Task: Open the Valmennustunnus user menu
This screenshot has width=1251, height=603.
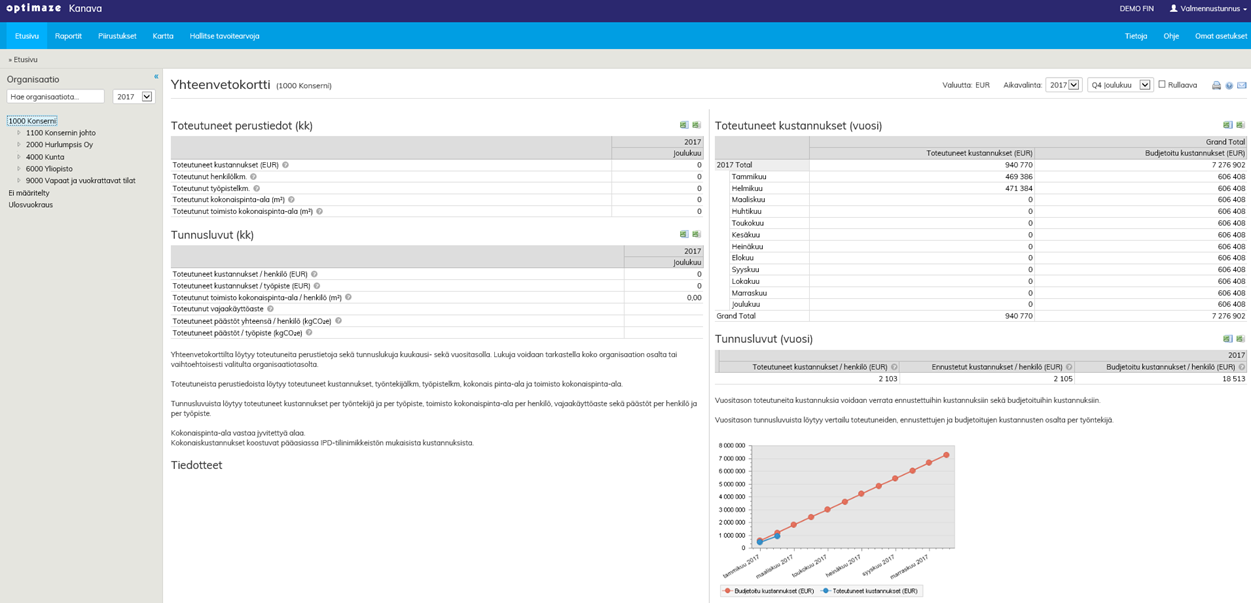Action: pyautogui.click(x=1208, y=8)
